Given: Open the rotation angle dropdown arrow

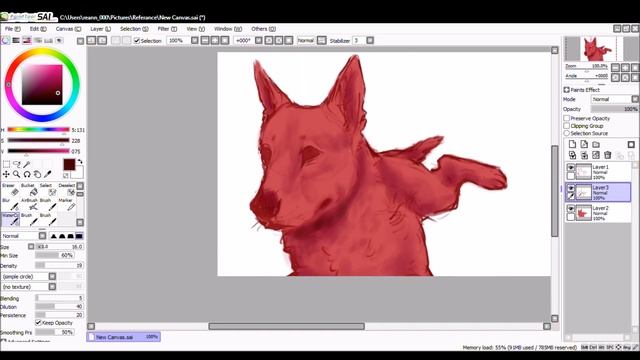Looking at the screenshot, I should [259, 40].
